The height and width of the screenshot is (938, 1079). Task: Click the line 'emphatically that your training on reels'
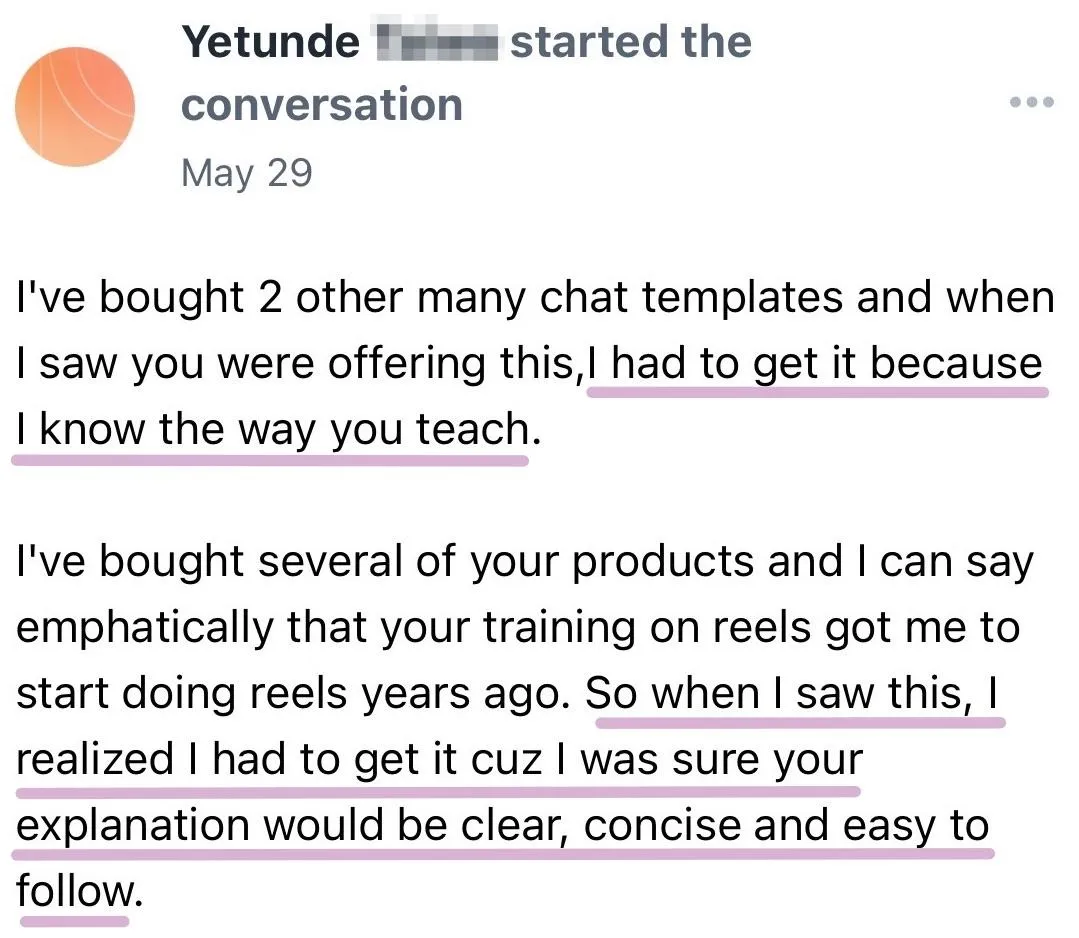click(x=518, y=628)
